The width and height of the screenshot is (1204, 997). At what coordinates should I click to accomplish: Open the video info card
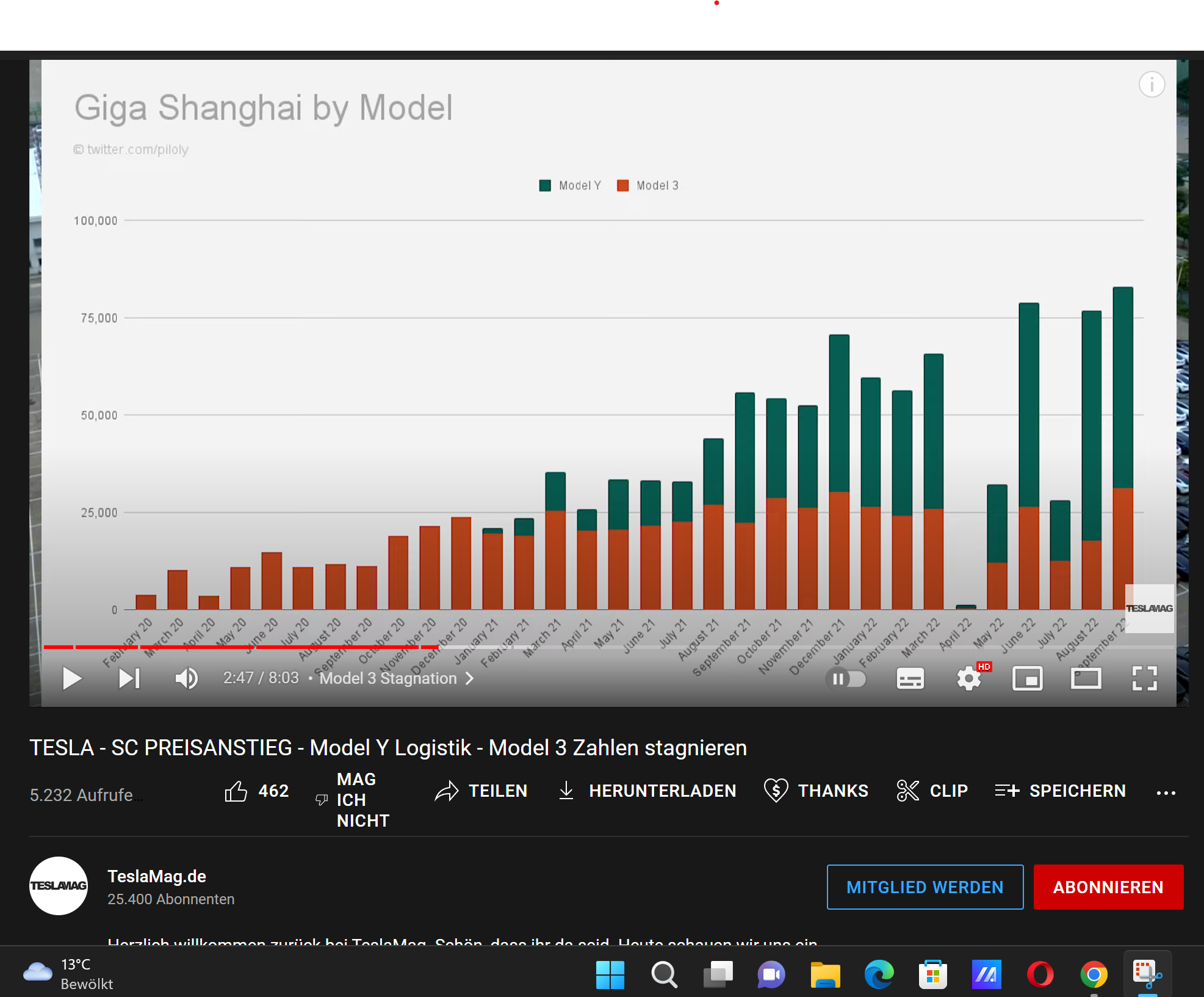click(1152, 84)
